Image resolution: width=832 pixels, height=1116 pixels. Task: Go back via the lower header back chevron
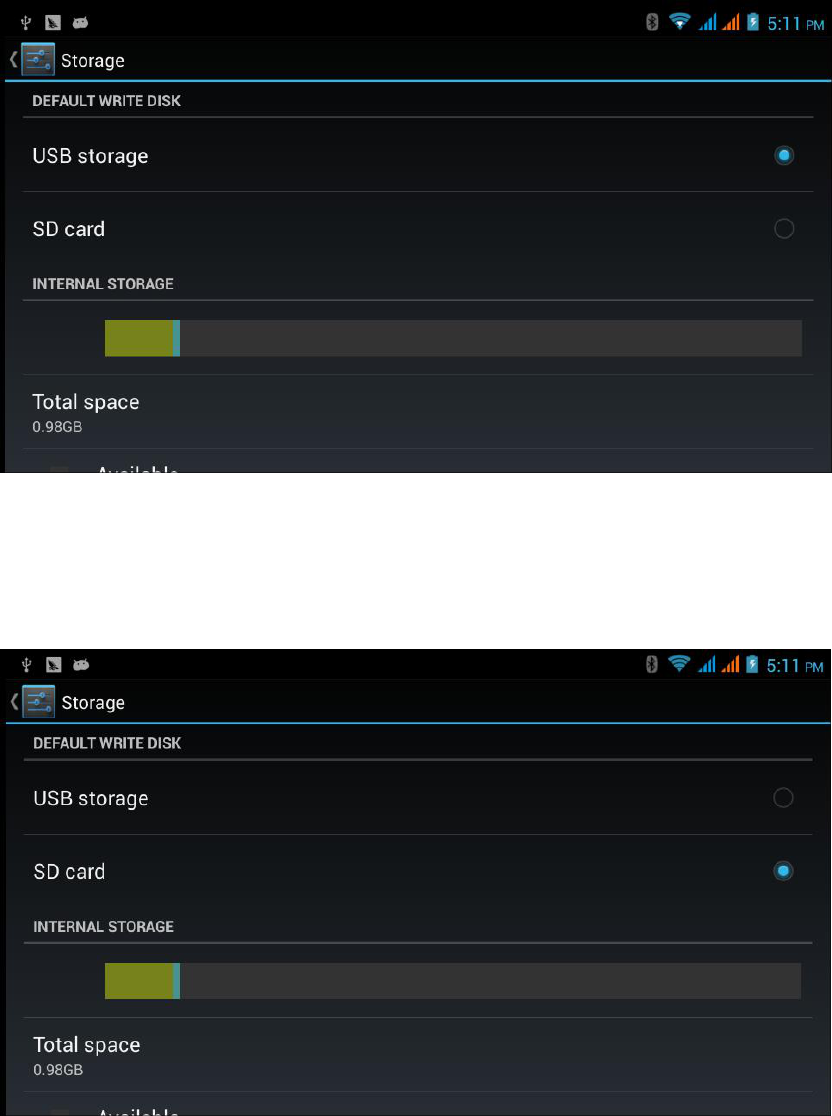tap(14, 702)
